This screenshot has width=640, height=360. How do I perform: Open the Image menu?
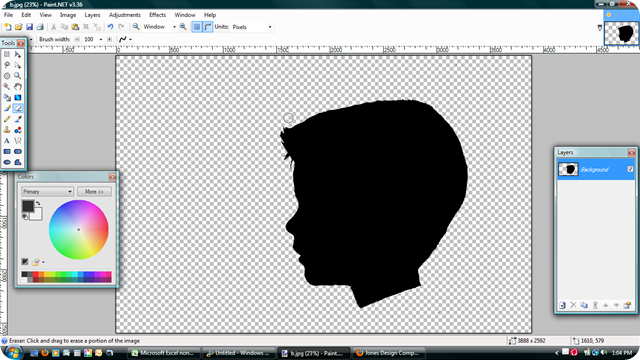pyautogui.click(x=68, y=15)
